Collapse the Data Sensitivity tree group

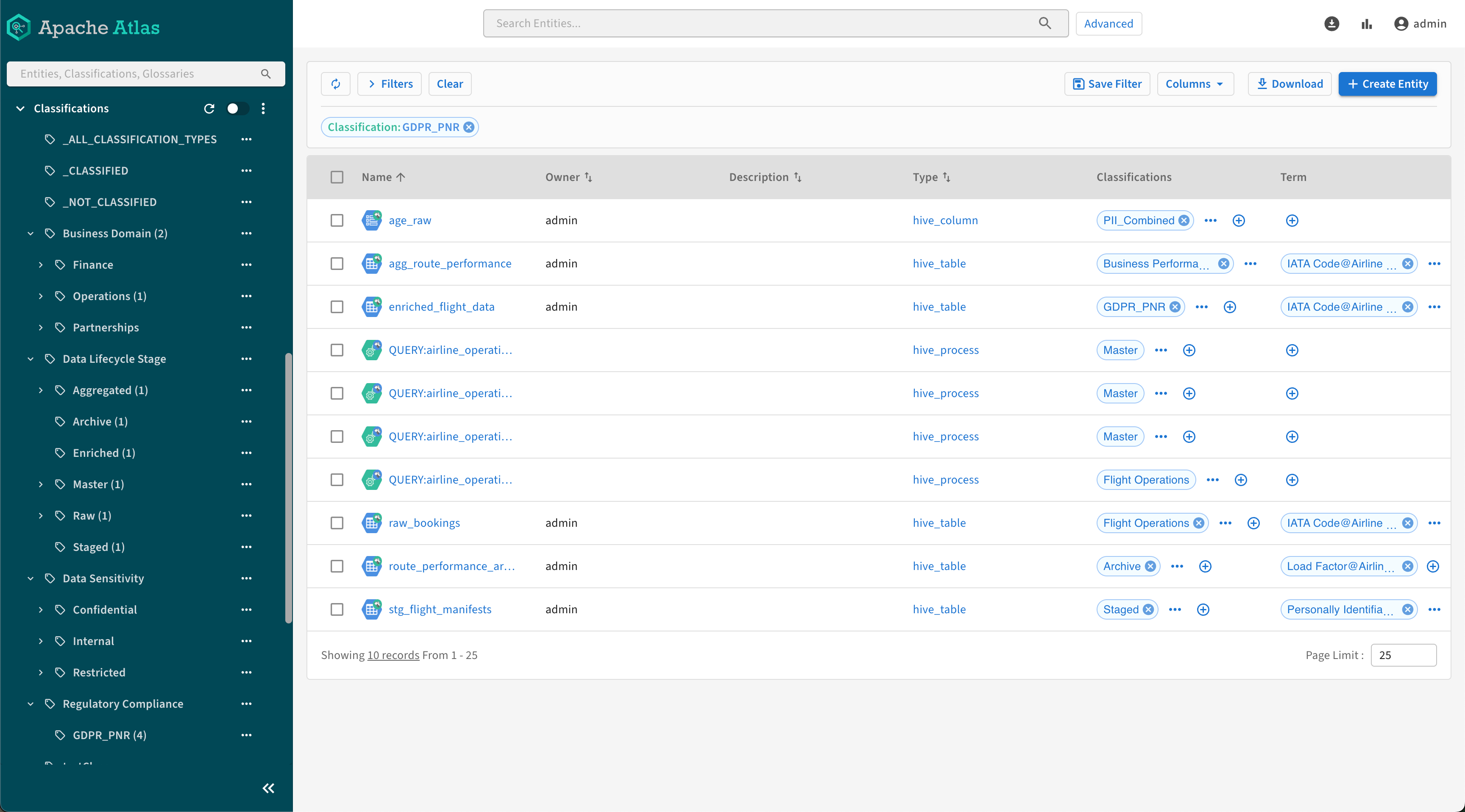coord(31,578)
